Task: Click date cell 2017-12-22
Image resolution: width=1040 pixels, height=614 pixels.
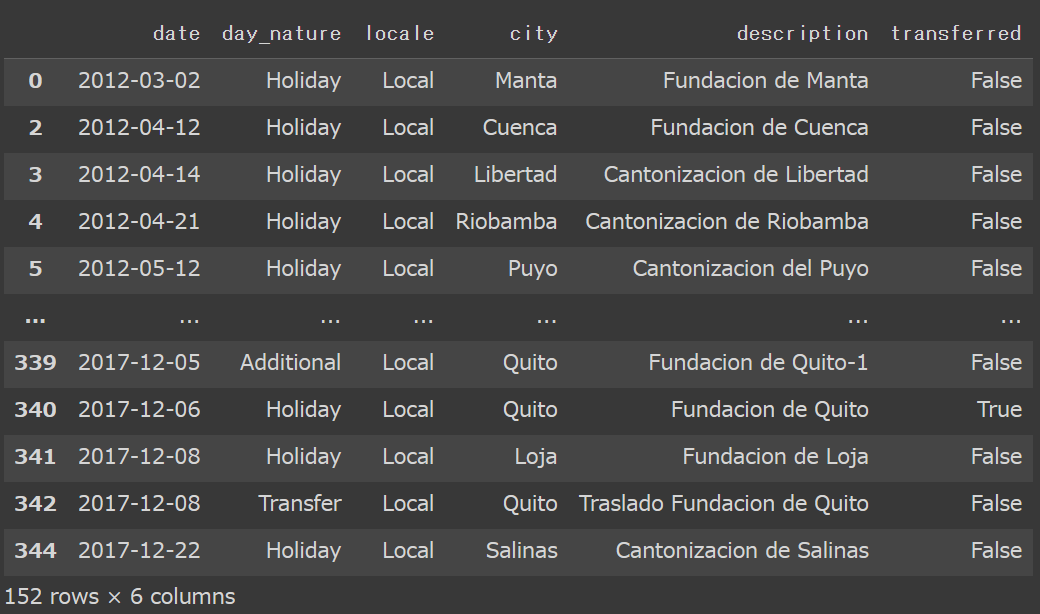Action: pyautogui.click(x=139, y=550)
